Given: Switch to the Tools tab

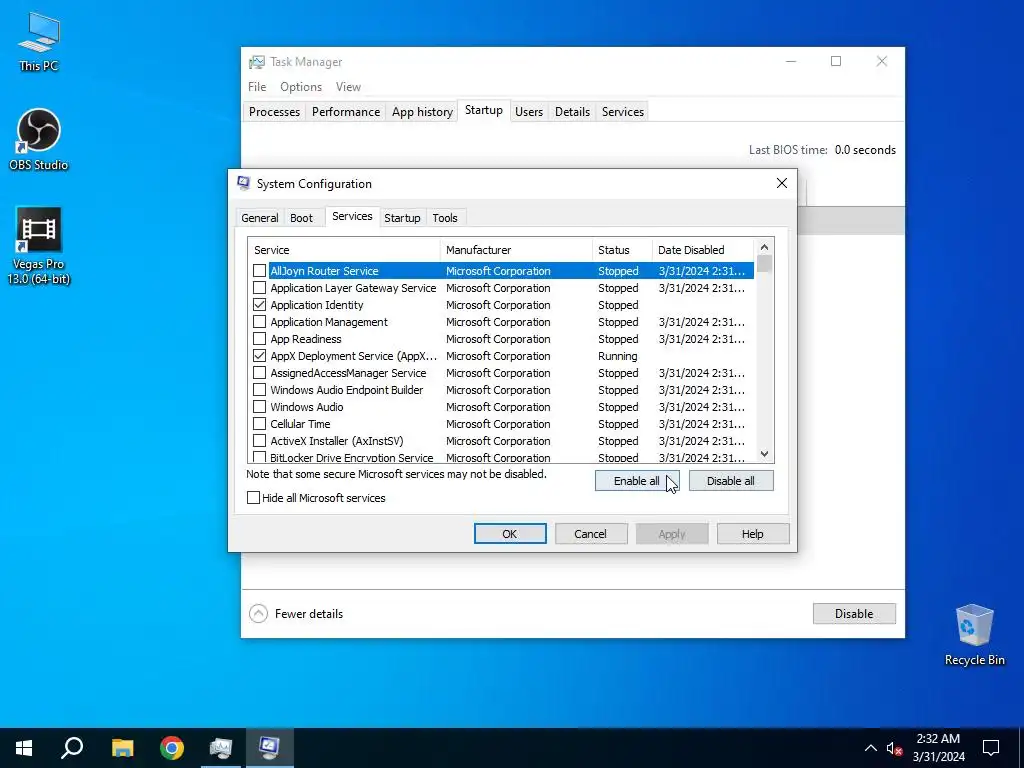Looking at the screenshot, I should [x=445, y=218].
